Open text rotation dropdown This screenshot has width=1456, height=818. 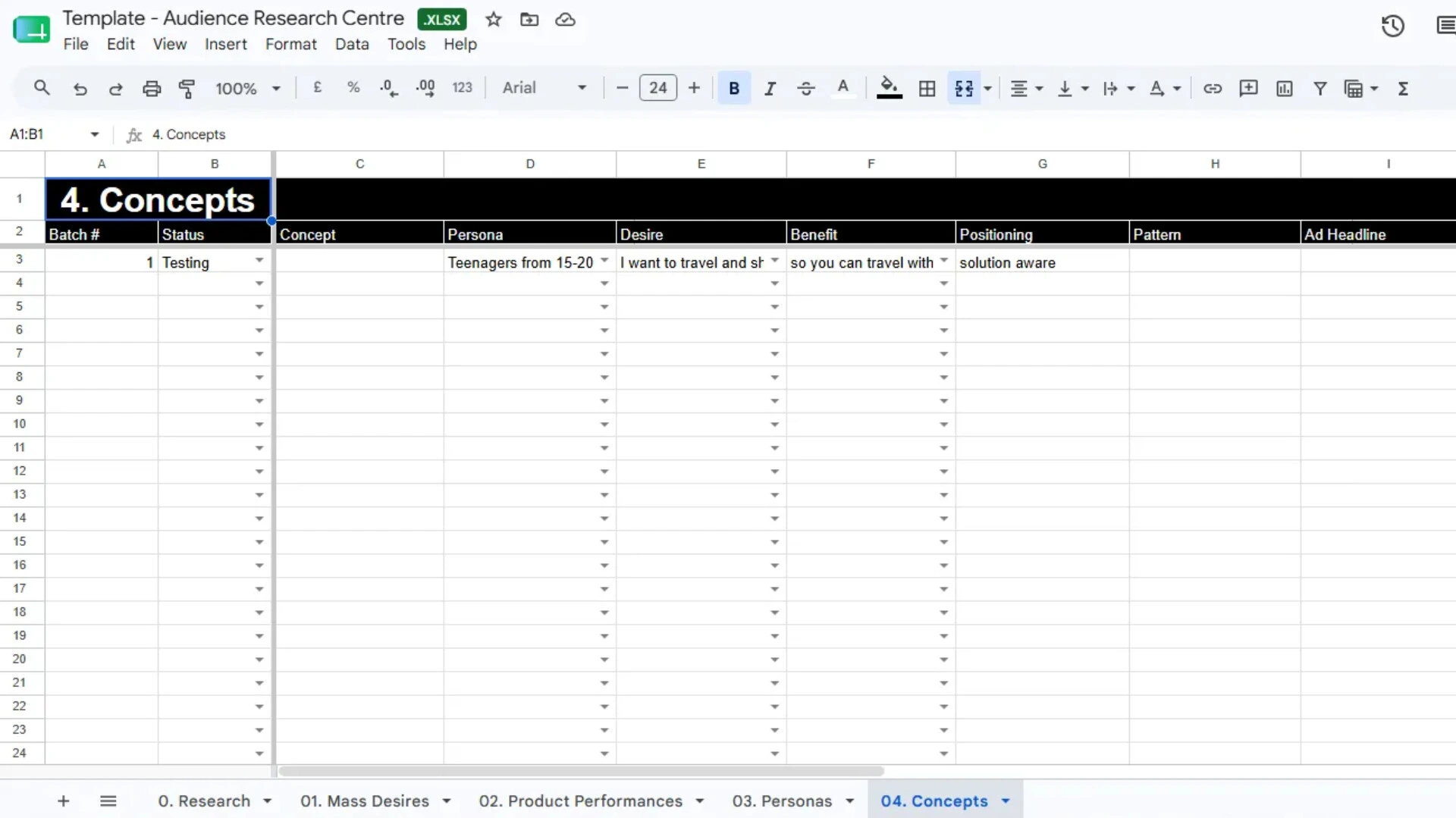(1165, 89)
